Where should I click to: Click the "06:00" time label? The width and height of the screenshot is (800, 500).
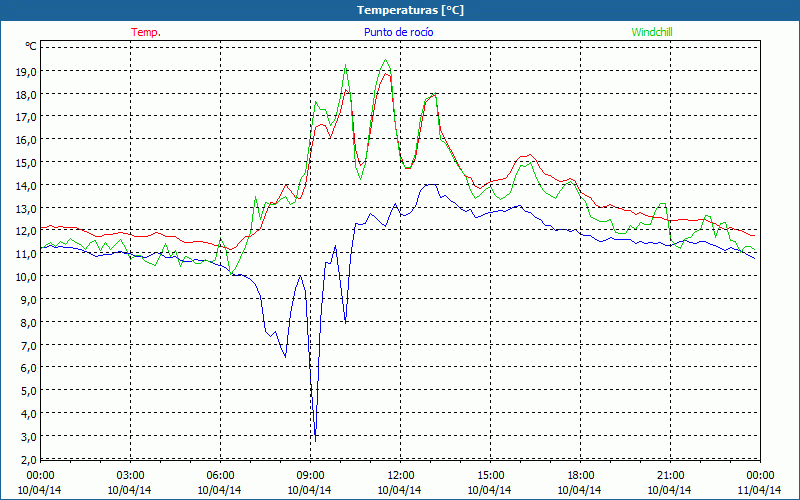220,476
